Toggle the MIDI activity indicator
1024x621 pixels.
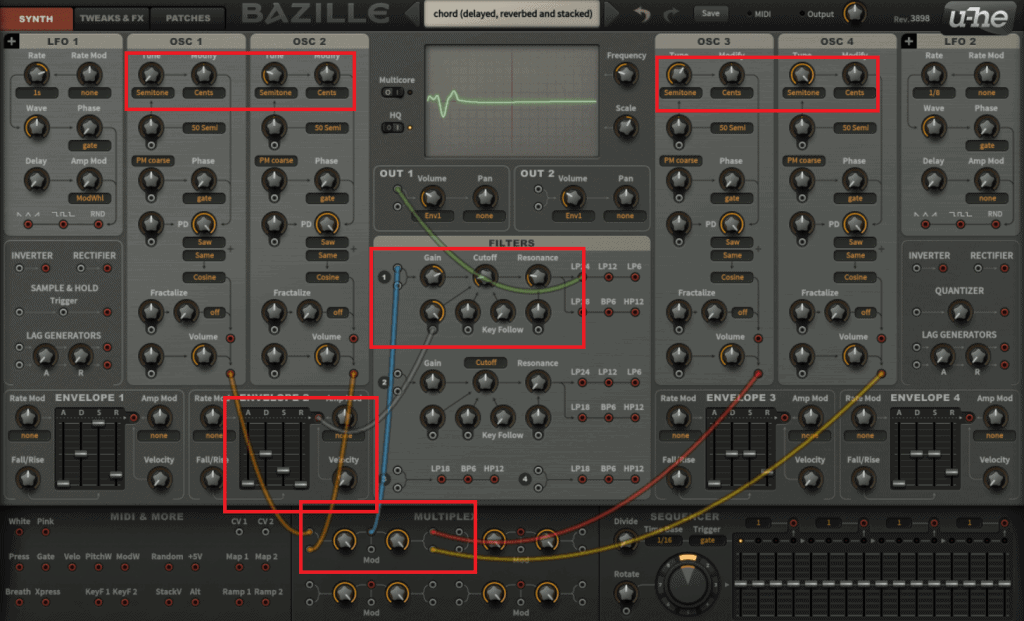[x=755, y=14]
